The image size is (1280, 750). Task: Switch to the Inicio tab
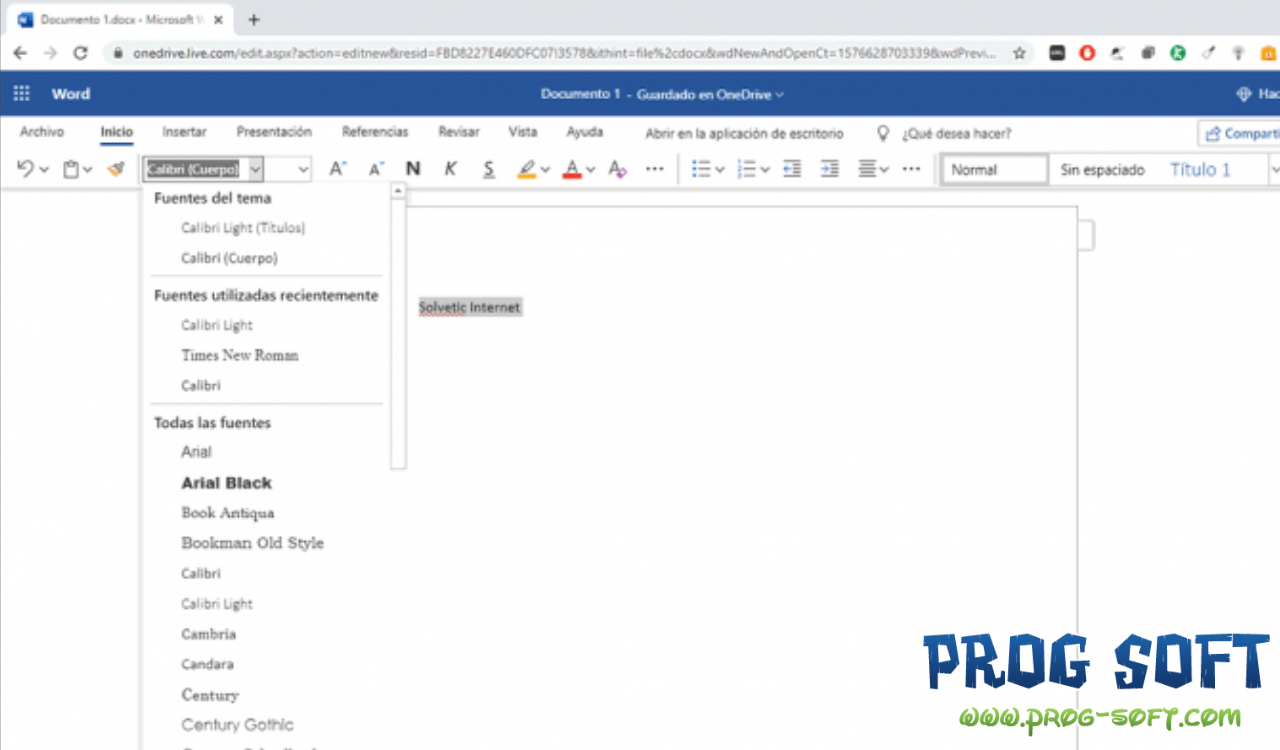click(116, 132)
